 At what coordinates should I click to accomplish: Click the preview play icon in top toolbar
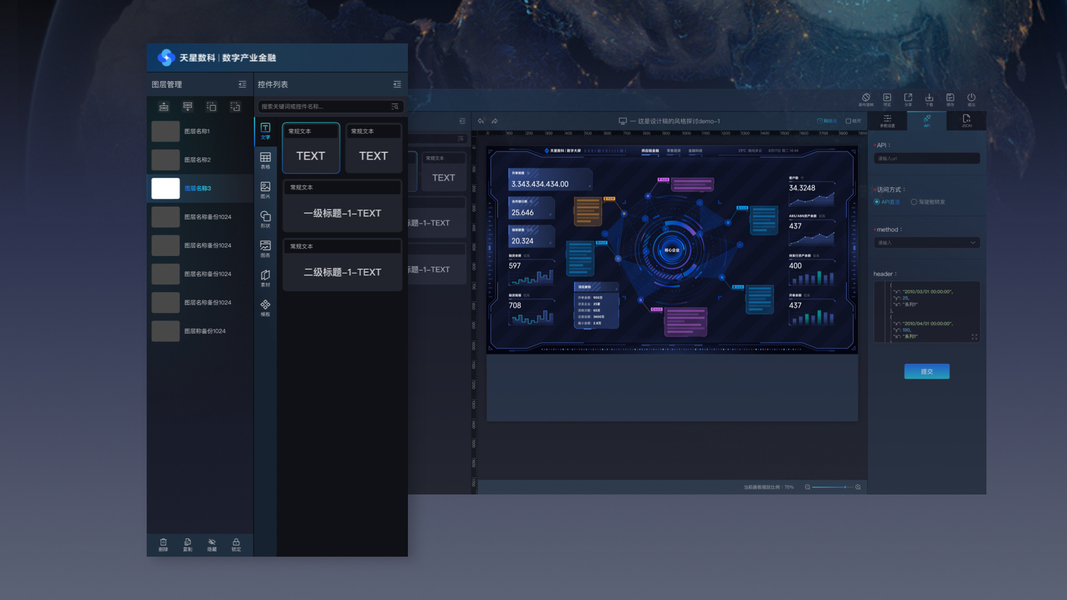tap(887, 99)
